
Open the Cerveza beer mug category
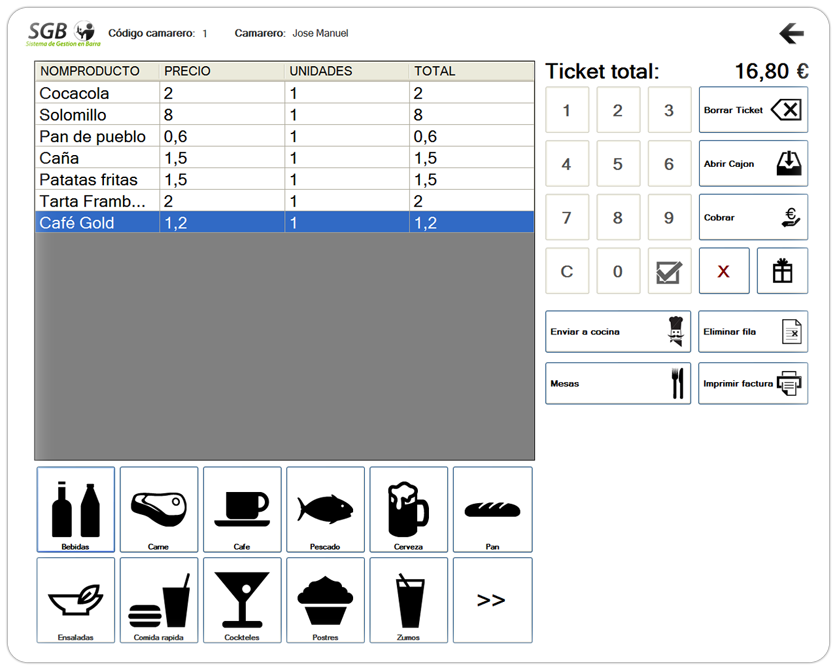click(409, 509)
